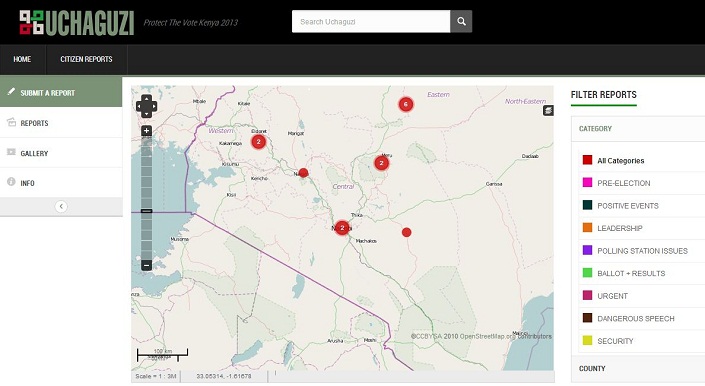The height and width of the screenshot is (386, 705).
Task: Click the purple Polling Station Issues swatch
Action: [587, 250]
